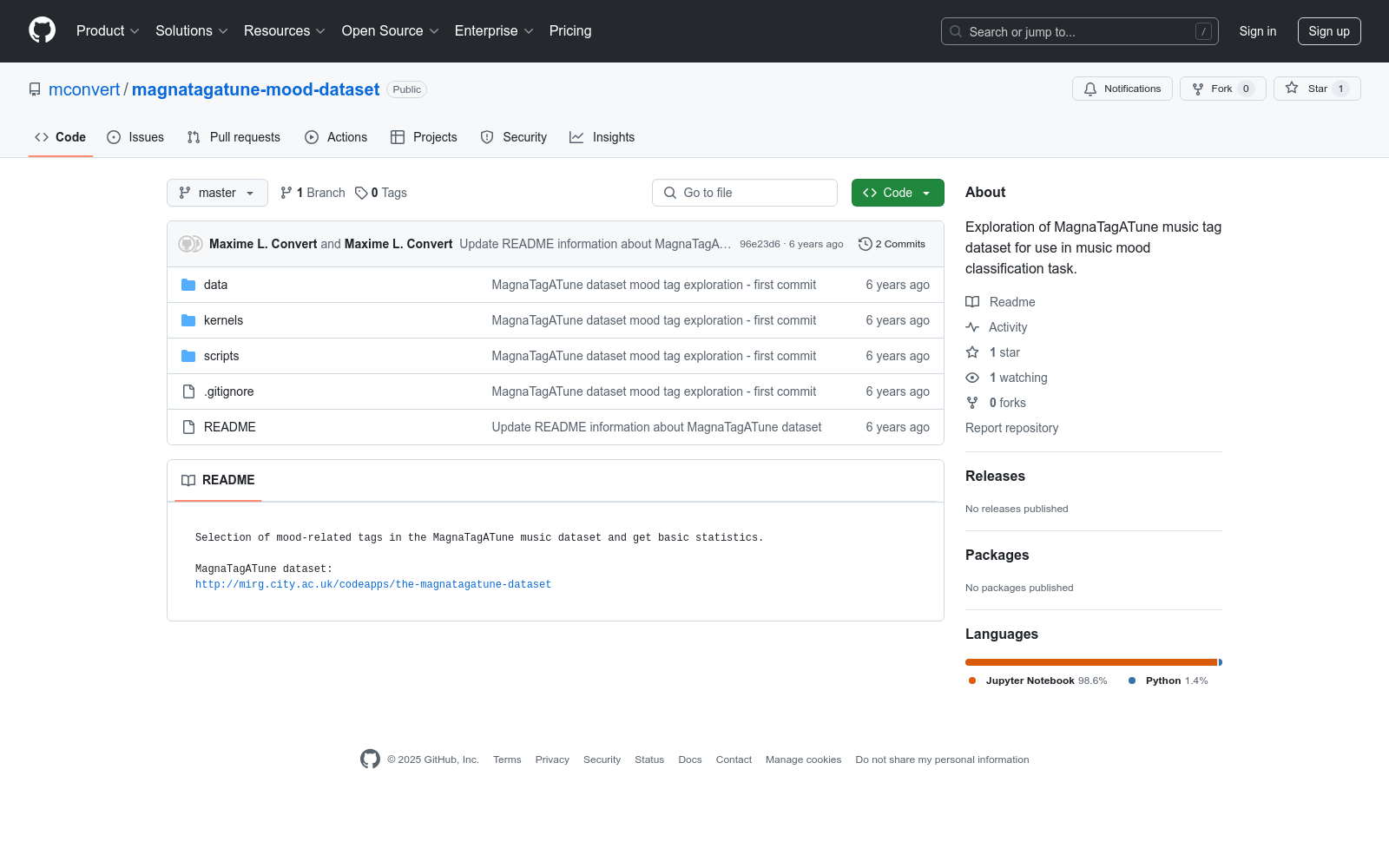Click the repository icon beside mconvert
The image size is (1389, 868).
tap(35, 89)
